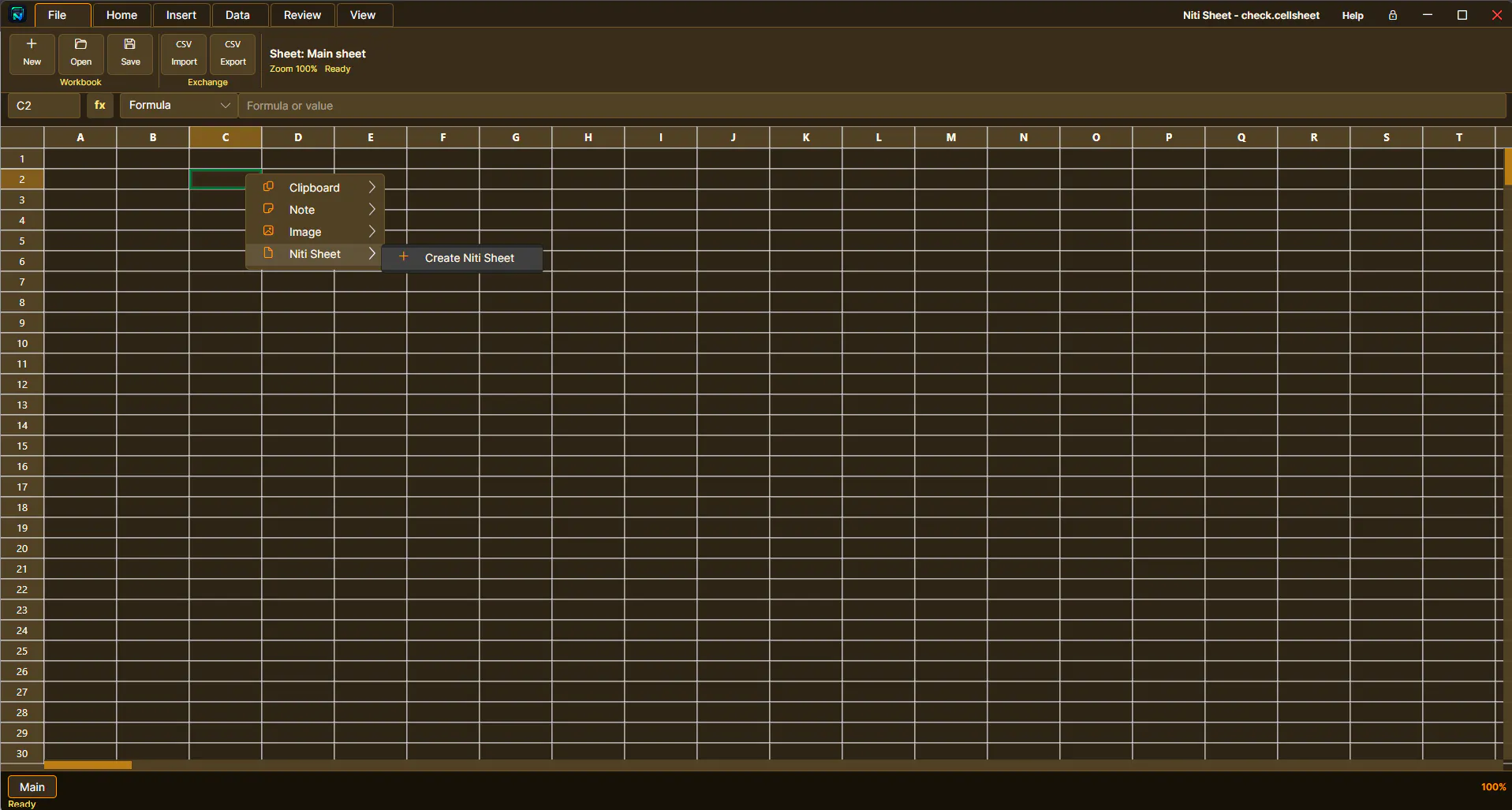
Task: Click the lock icon in title bar
Action: point(1393,15)
